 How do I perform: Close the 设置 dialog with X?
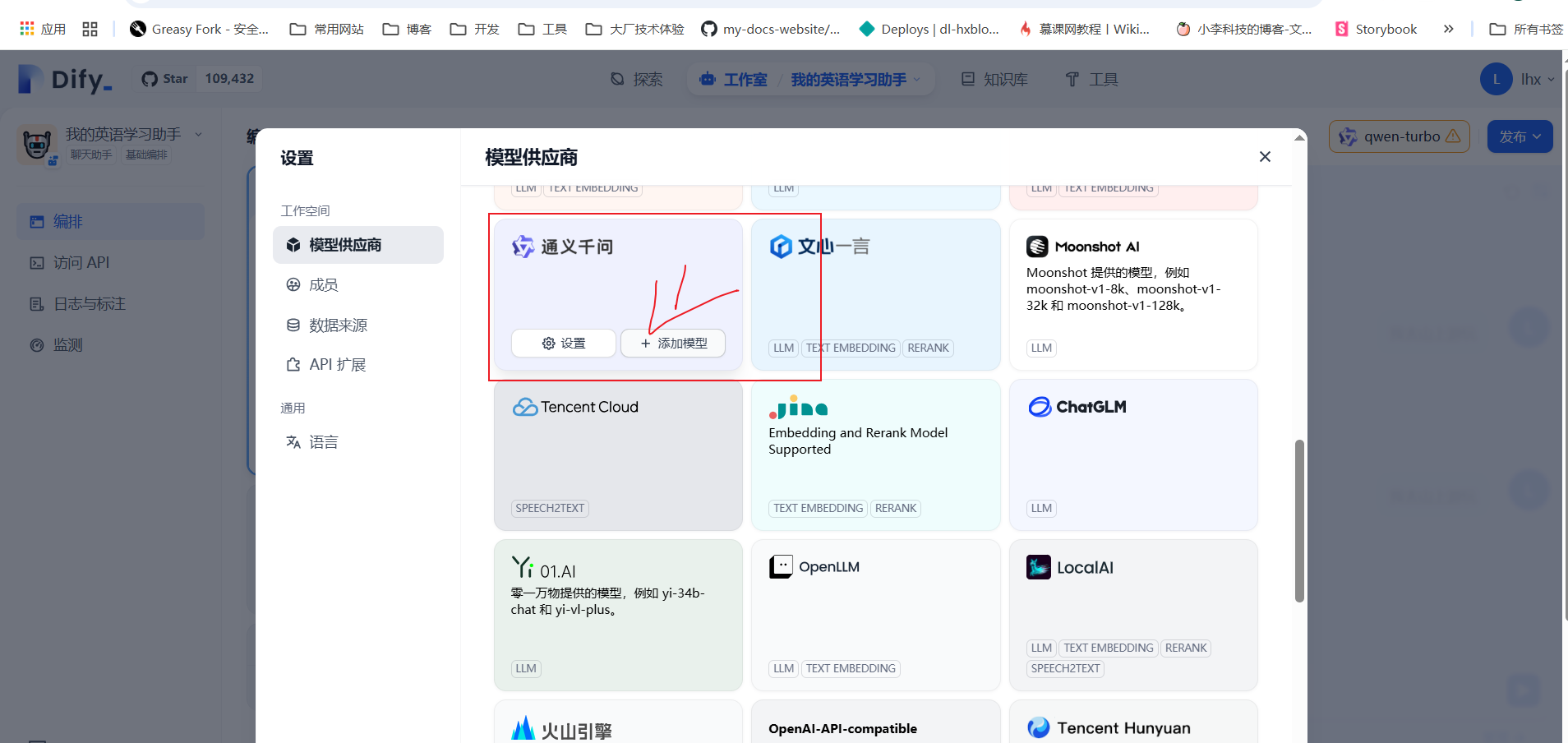[1265, 157]
